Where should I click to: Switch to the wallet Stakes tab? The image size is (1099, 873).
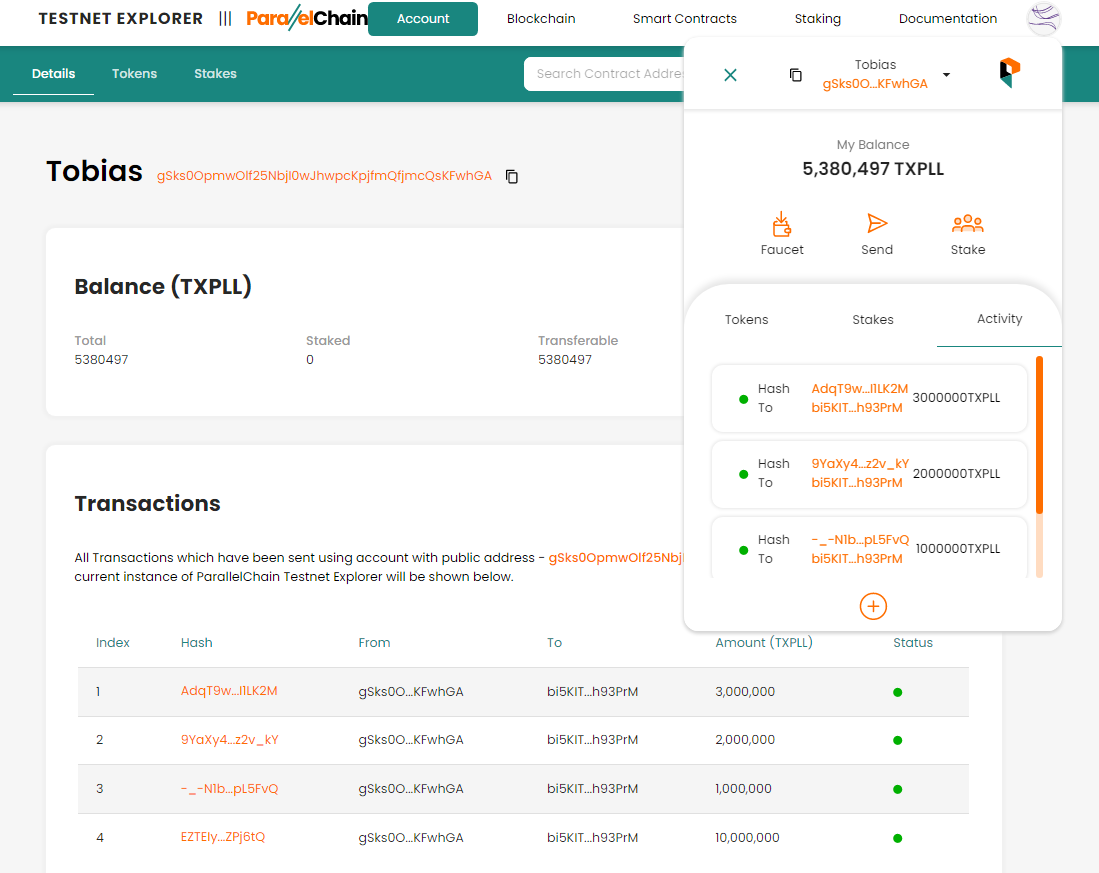pos(873,319)
